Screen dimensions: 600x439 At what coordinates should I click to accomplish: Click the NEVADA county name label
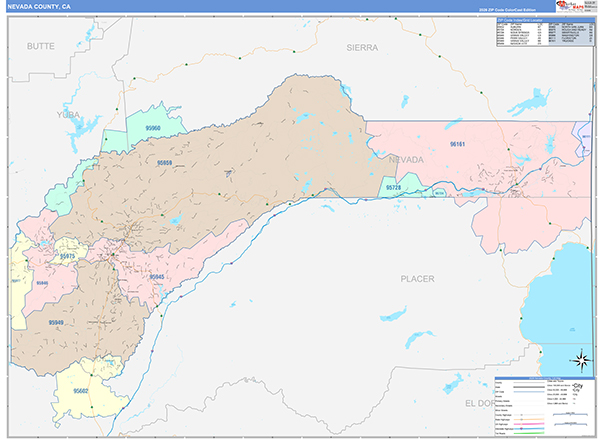pos(405,159)
